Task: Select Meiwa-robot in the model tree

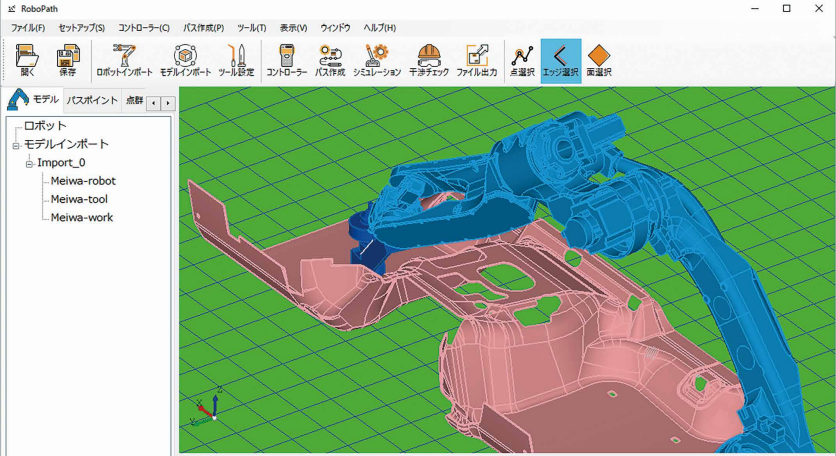Action: 83,181
